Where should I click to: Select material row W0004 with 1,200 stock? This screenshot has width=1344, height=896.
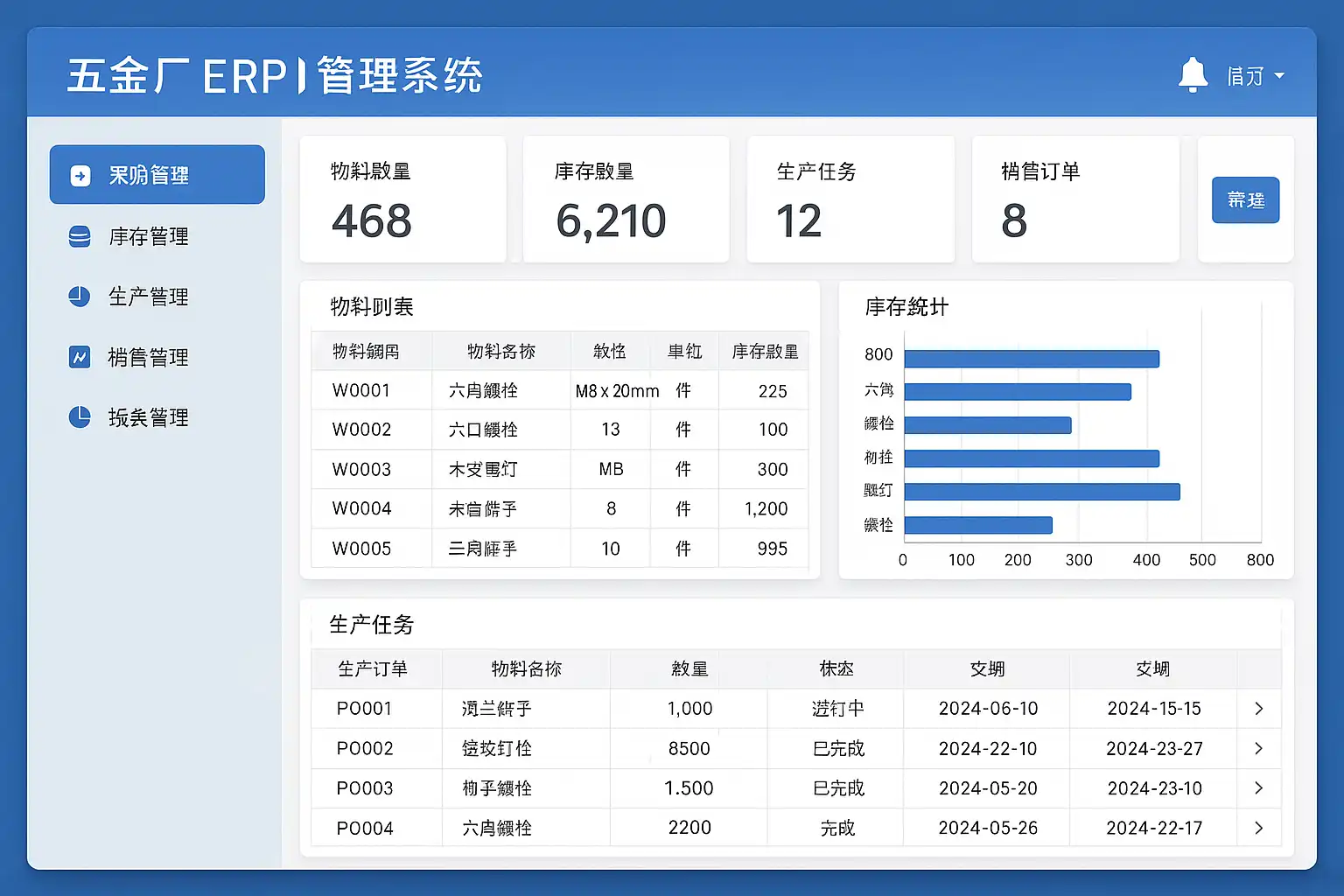pos(559,509)
